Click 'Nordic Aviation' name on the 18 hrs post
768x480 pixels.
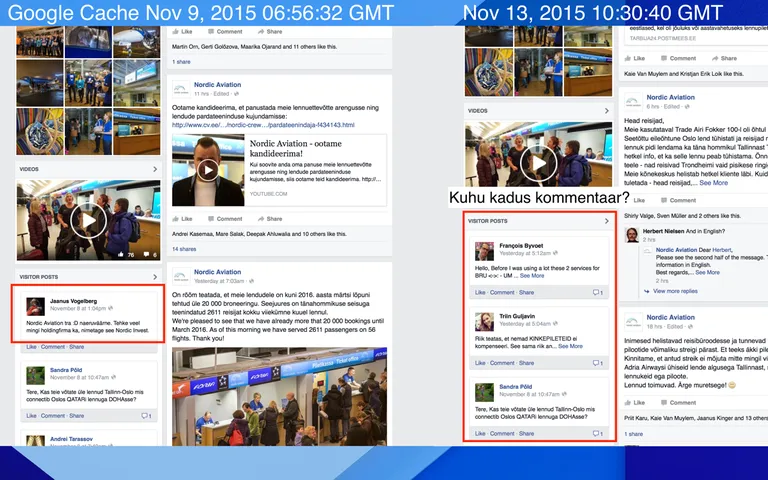coord(671,317)
